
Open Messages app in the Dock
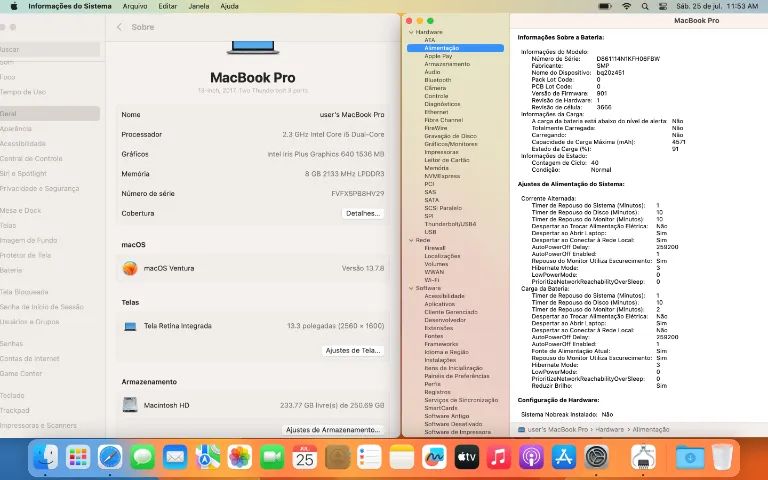point(143,457)
